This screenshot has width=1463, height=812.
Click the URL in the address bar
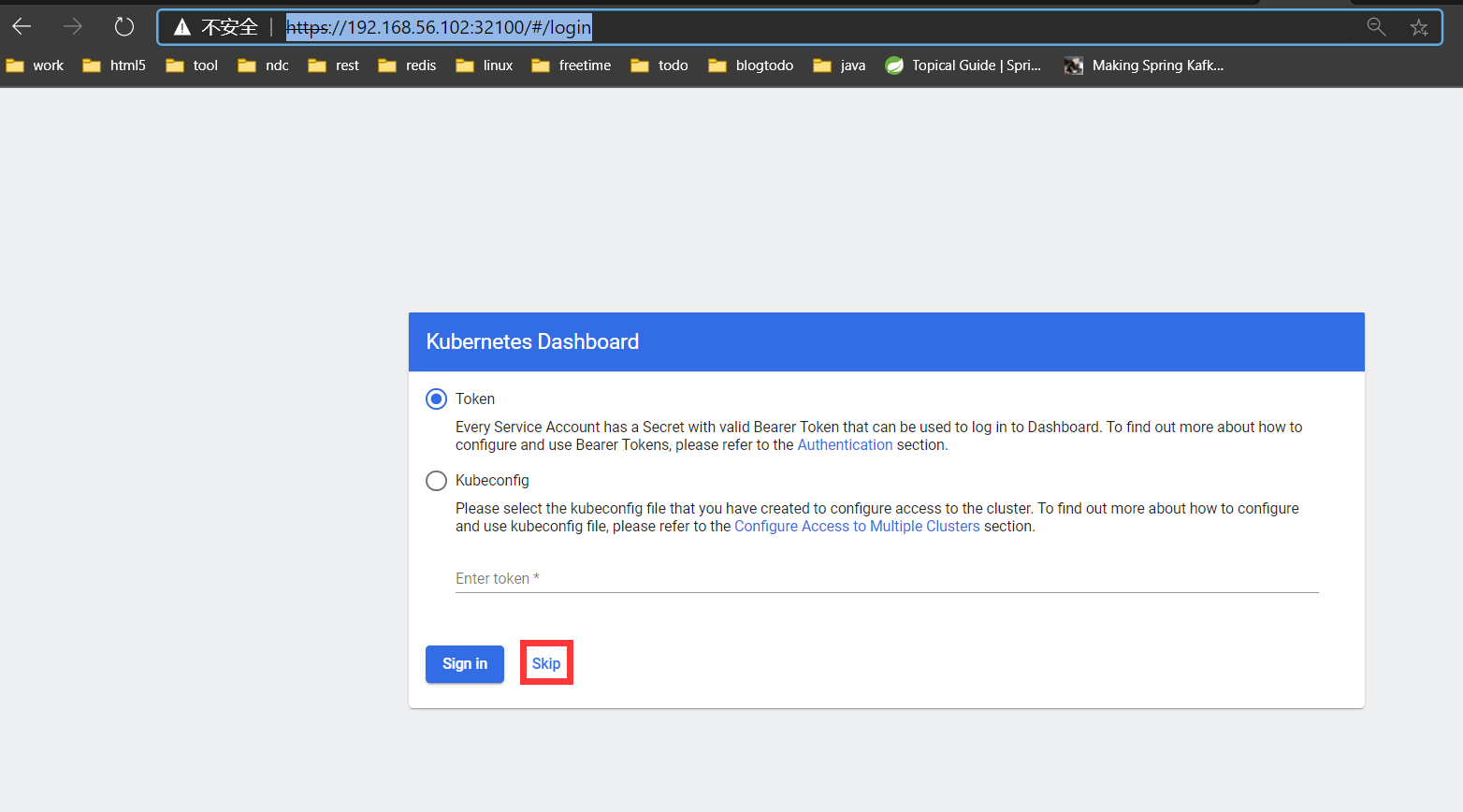click(439, 27)
